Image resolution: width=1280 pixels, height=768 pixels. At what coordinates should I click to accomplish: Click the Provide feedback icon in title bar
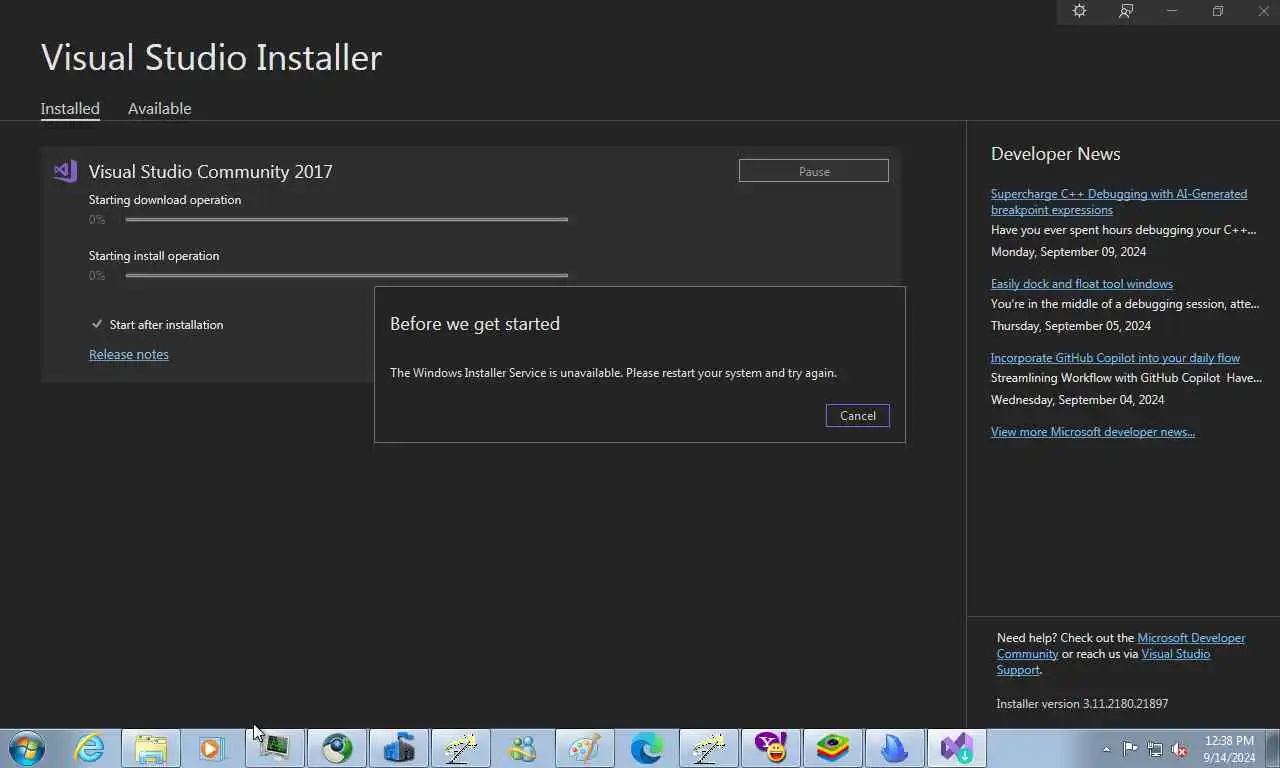click(1126, 11)
